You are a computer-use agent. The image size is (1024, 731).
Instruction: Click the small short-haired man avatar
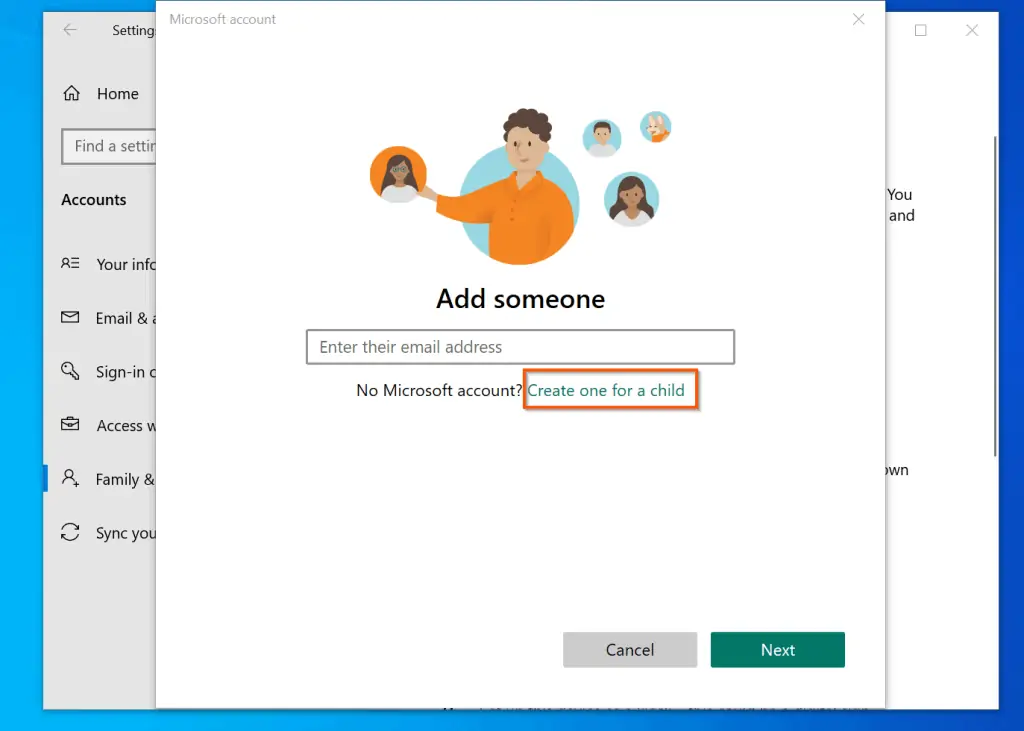pyautogui.click(x=601, y=138)
